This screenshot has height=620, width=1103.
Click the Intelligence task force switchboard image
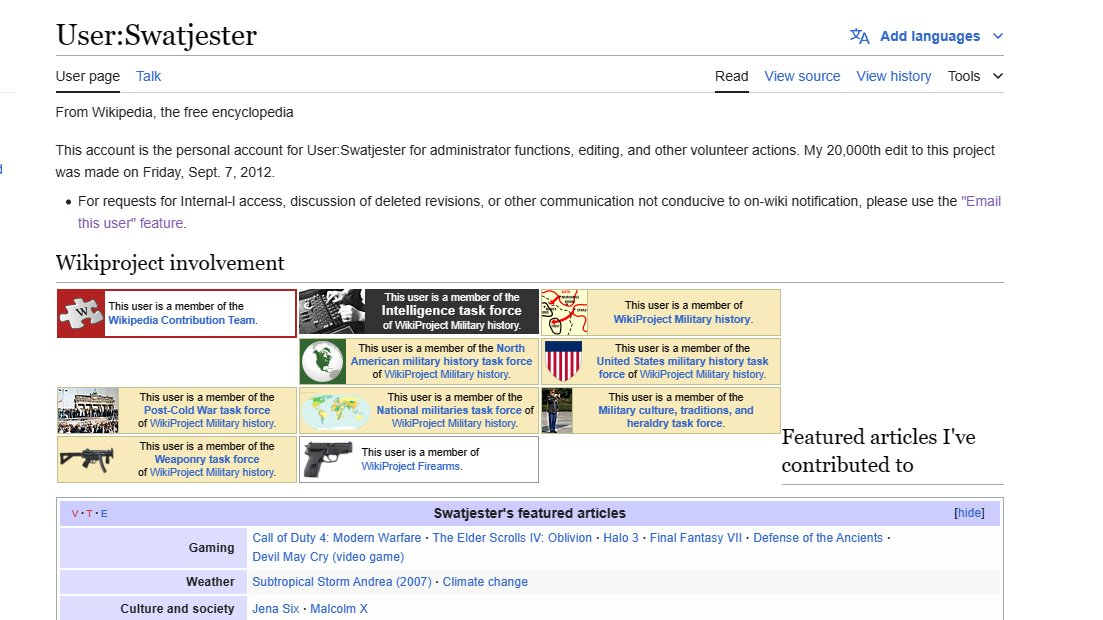click(332, 311)
